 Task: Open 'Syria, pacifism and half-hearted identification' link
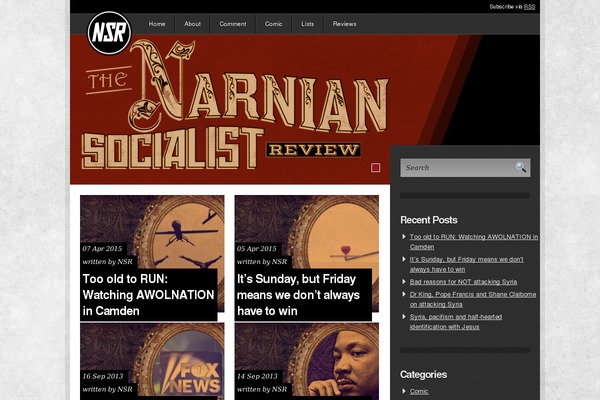pyautogui.click(x=456, y=322)
